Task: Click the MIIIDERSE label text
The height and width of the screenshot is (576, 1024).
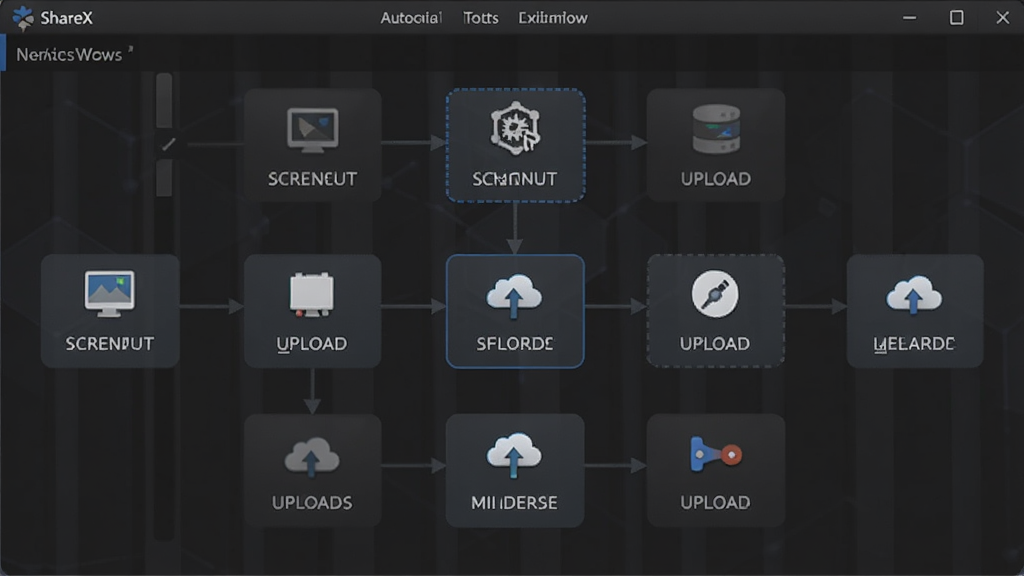Action: coord(514,503)
